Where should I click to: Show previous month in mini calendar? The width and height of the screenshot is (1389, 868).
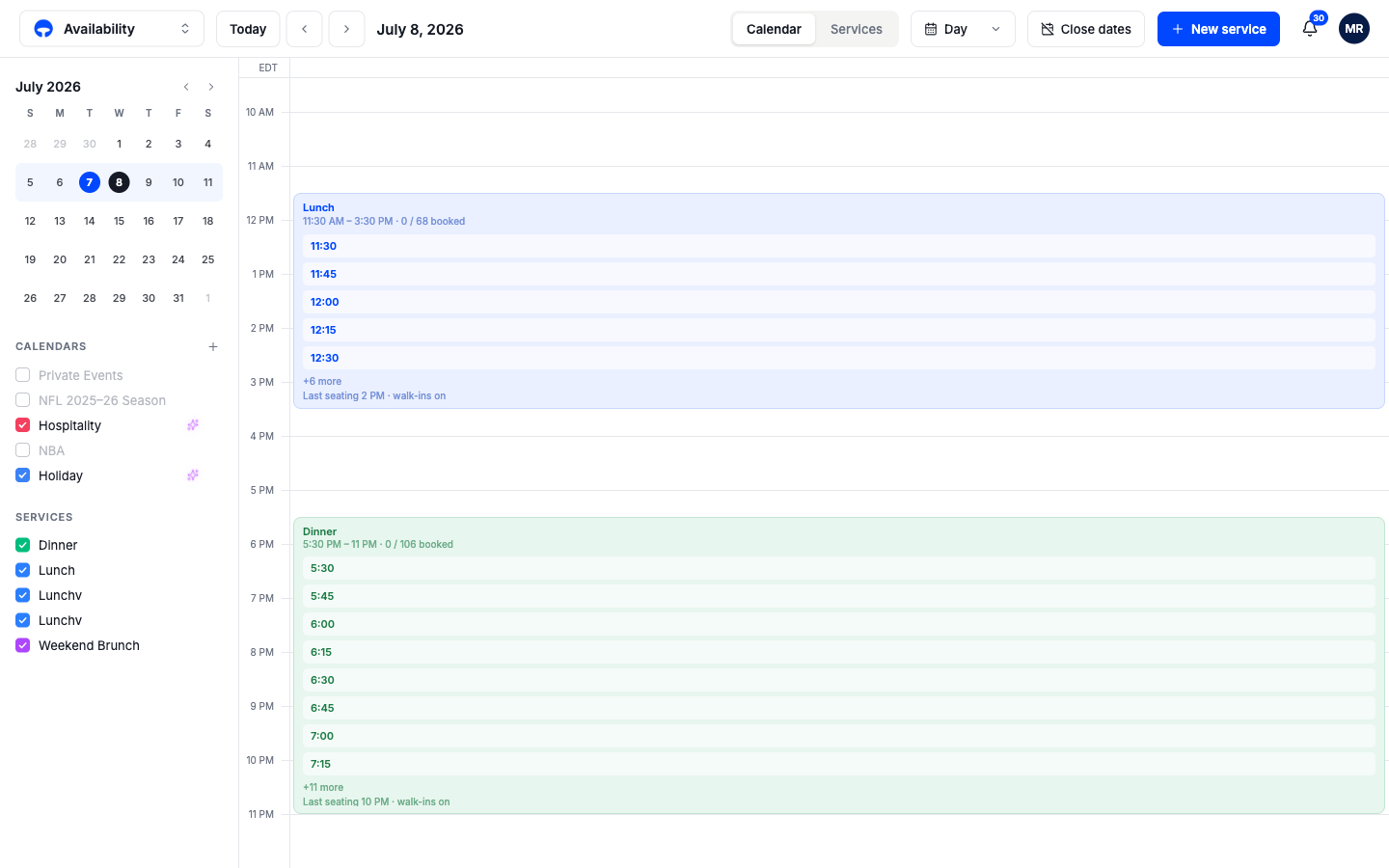pyautogui.click(x=186, y=87)
